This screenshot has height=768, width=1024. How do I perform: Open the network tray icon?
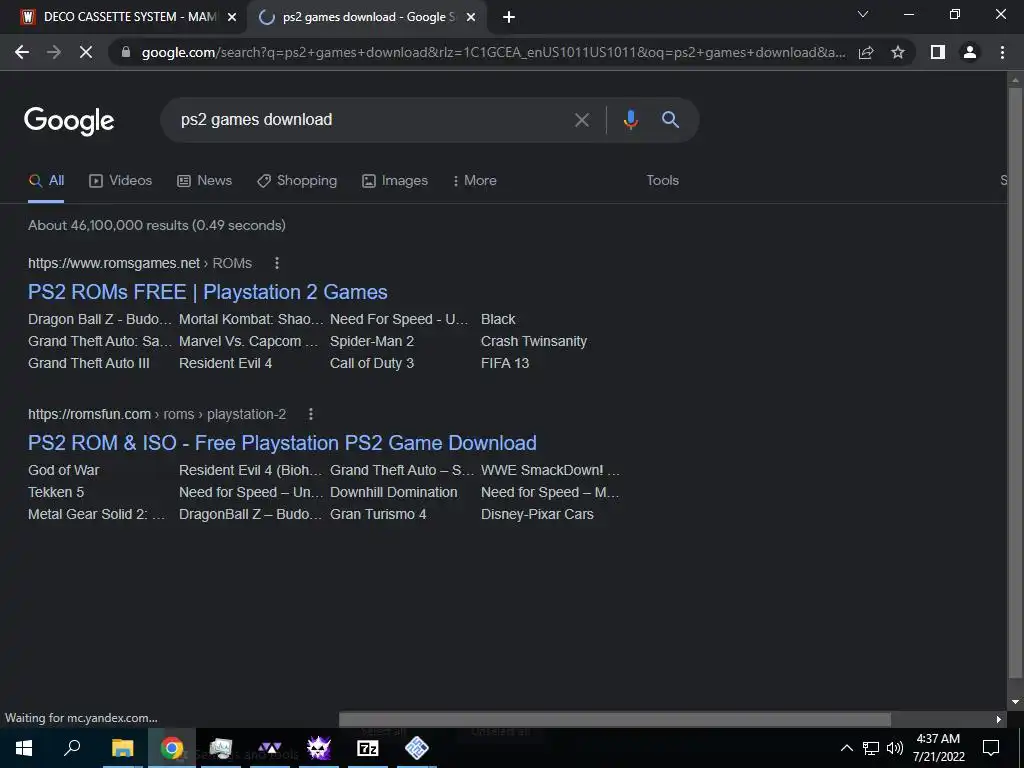coord(871,748)
